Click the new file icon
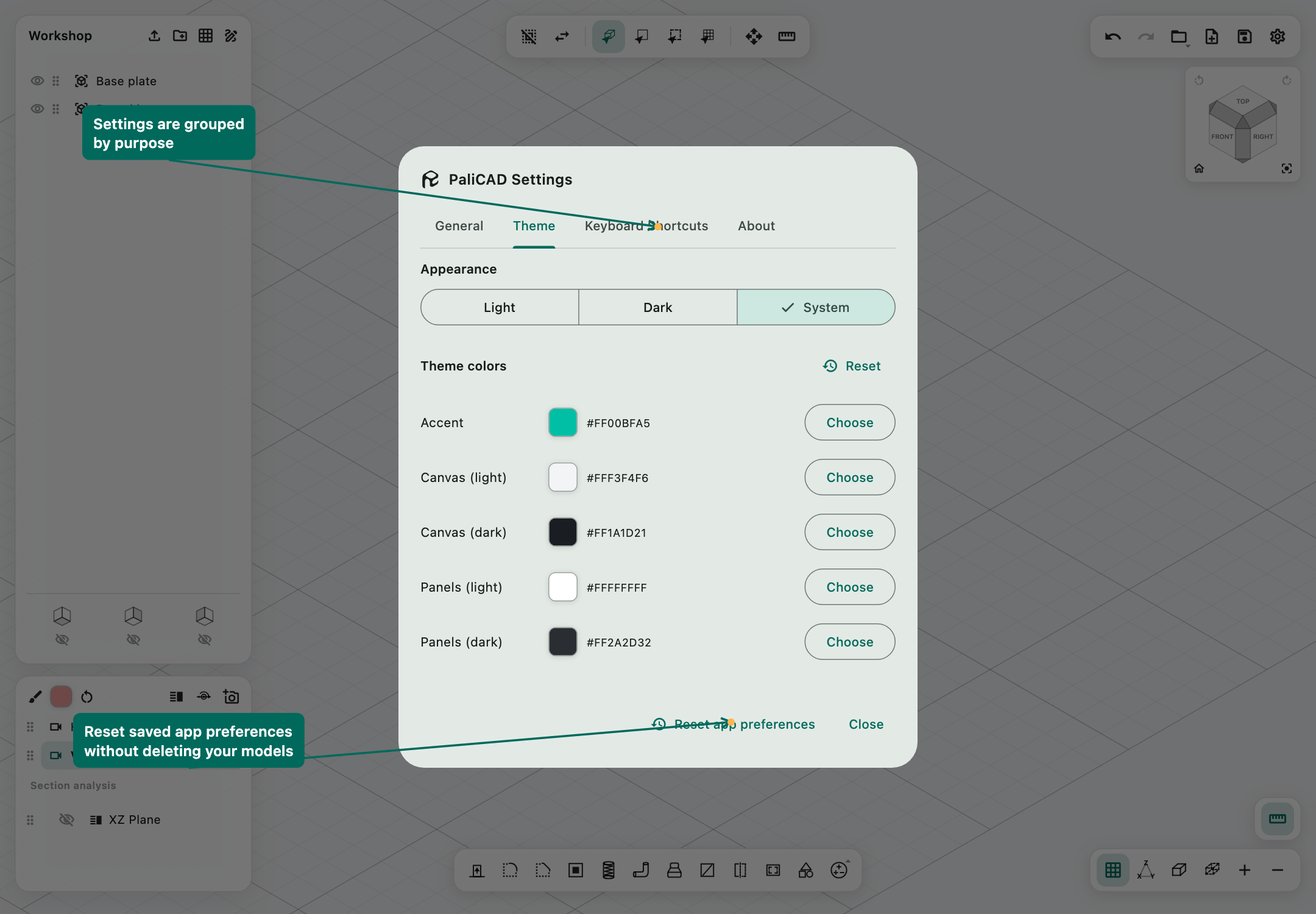Screen dimensions: 1316x914 (1211, 37)
